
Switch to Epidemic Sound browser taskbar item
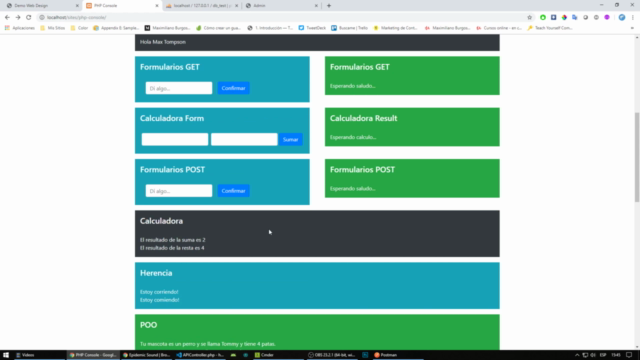146,355
